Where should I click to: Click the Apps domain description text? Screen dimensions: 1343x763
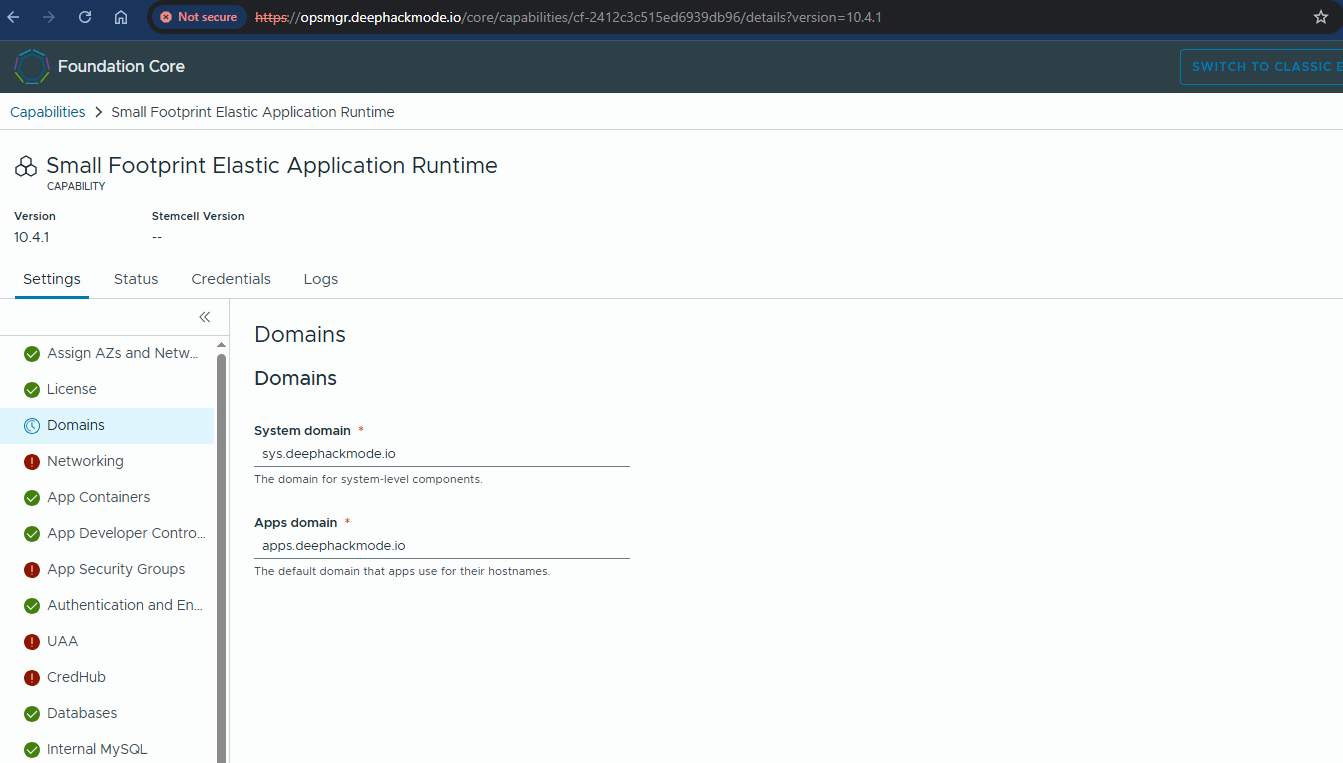(x=402, y=571)
